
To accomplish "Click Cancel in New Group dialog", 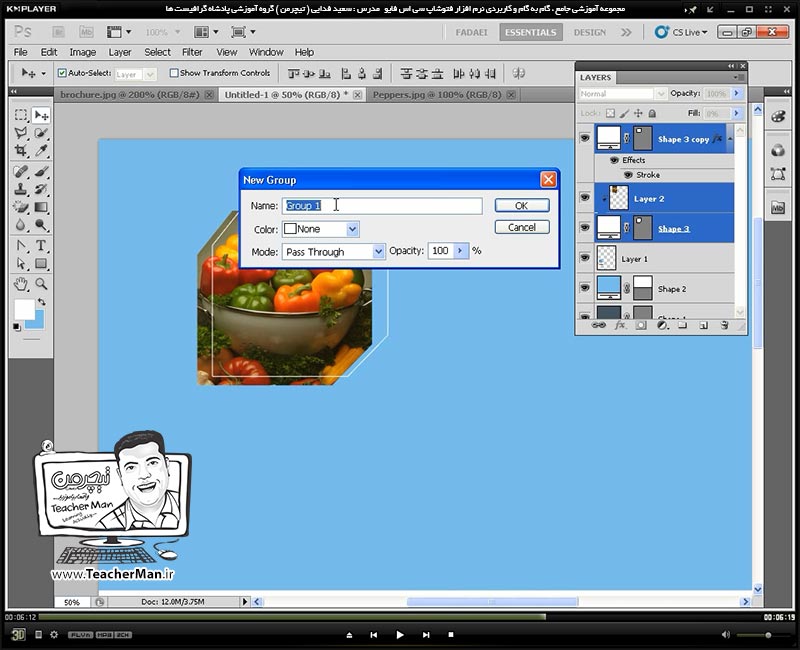I will (522, 228).
